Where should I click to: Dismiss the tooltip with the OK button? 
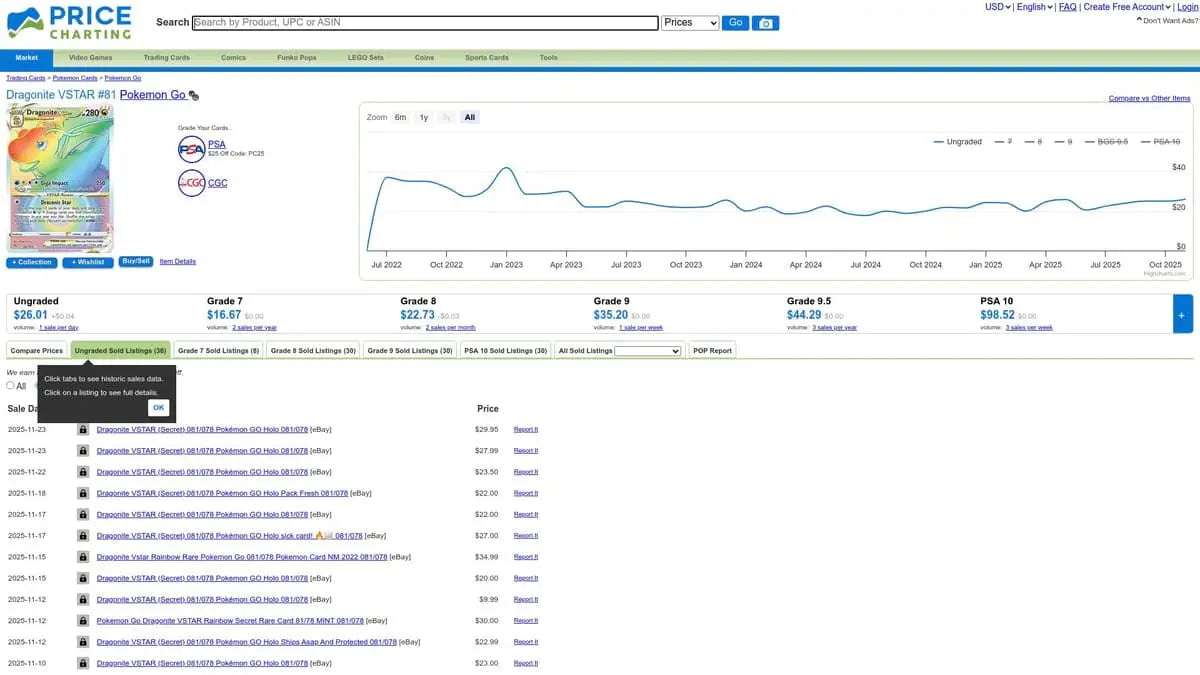158,408
